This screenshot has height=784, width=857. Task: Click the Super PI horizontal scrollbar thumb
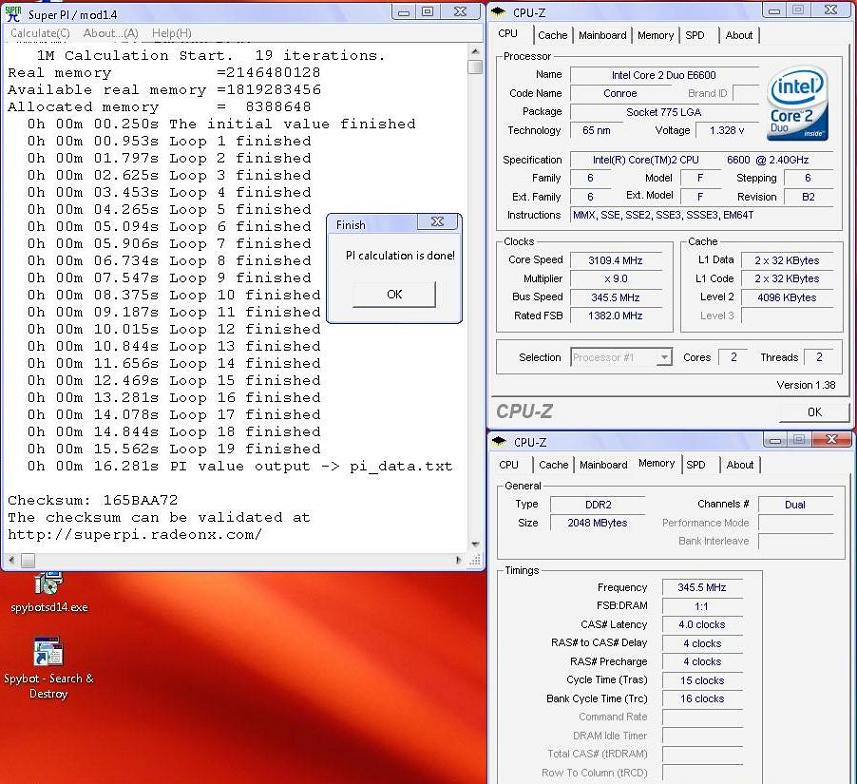(x=28, y=560)
